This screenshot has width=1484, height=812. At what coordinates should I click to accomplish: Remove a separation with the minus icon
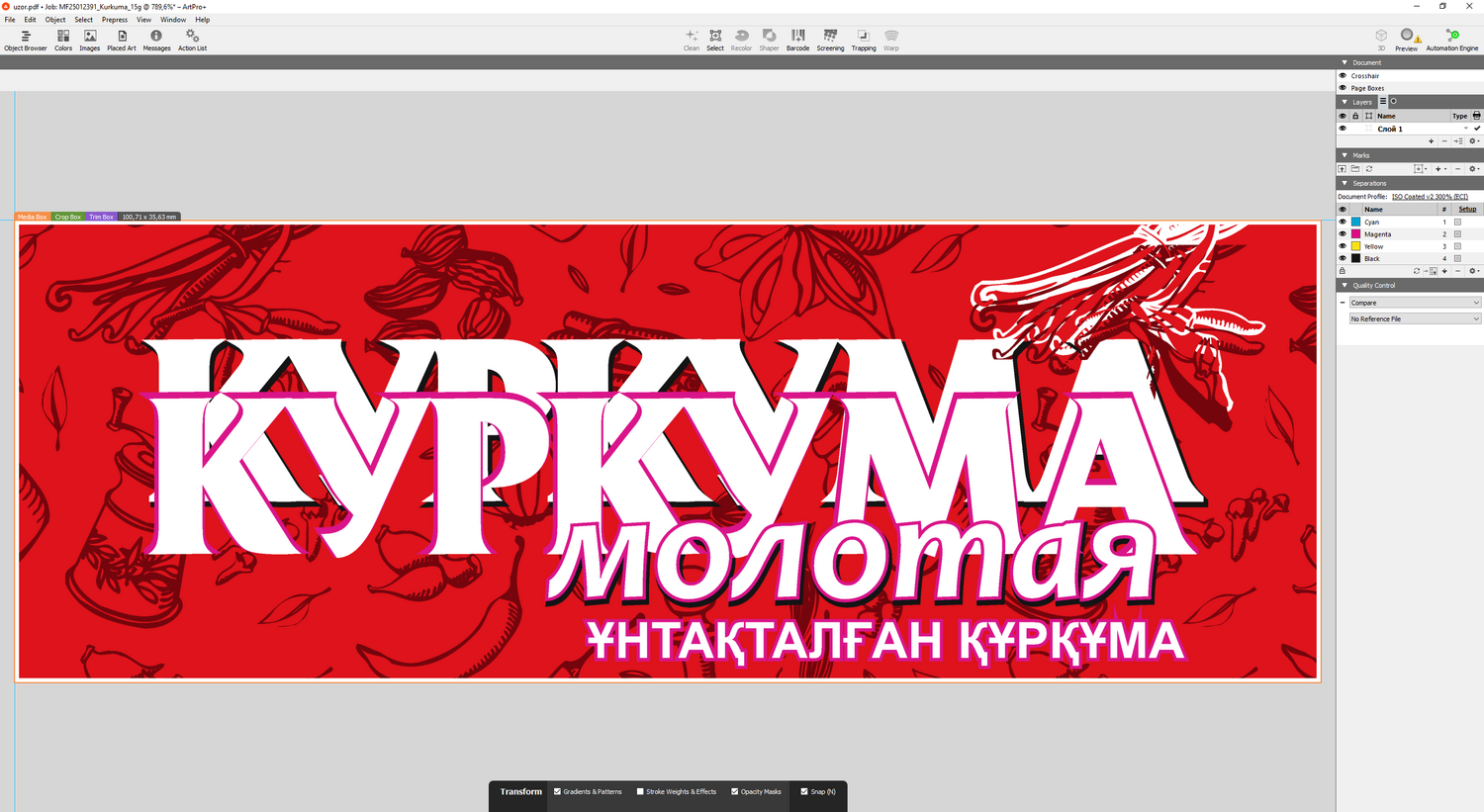(1458, 271)
